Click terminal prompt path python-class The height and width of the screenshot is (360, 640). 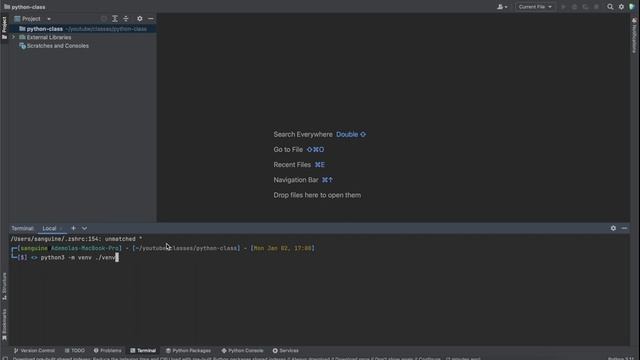click(x=186, y=248)
